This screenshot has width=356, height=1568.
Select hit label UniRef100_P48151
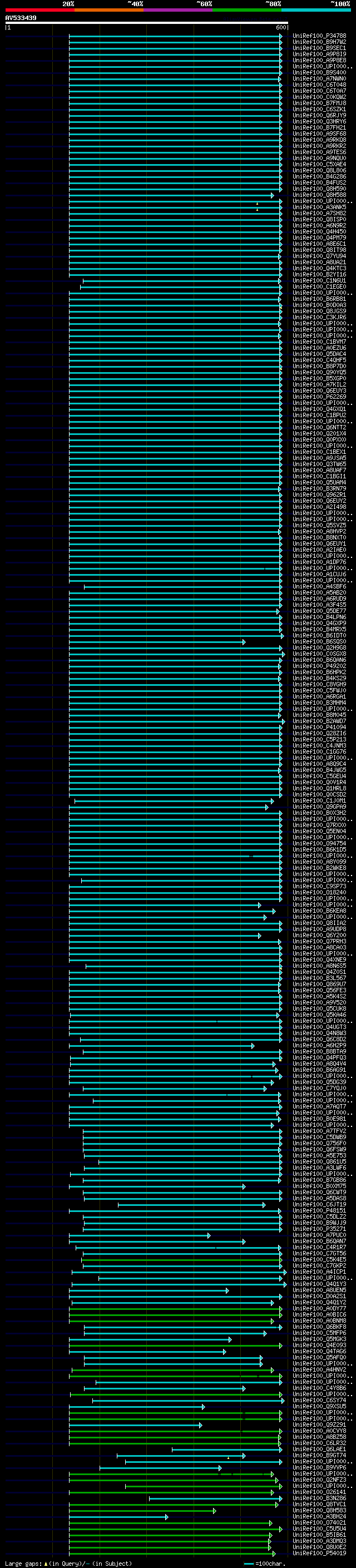(x=319, y=1211)
